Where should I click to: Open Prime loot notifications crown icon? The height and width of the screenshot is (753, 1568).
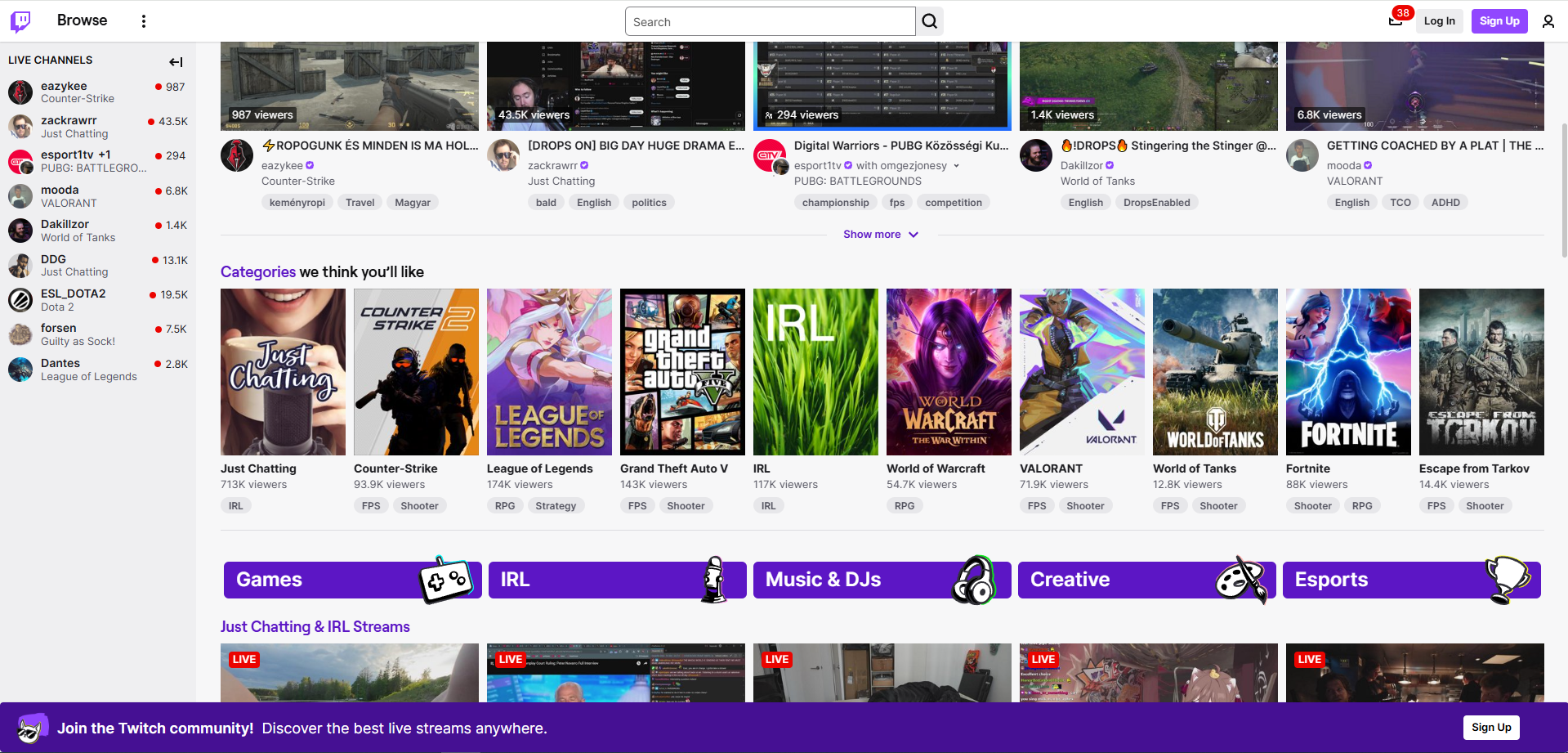click(1396, 21)
